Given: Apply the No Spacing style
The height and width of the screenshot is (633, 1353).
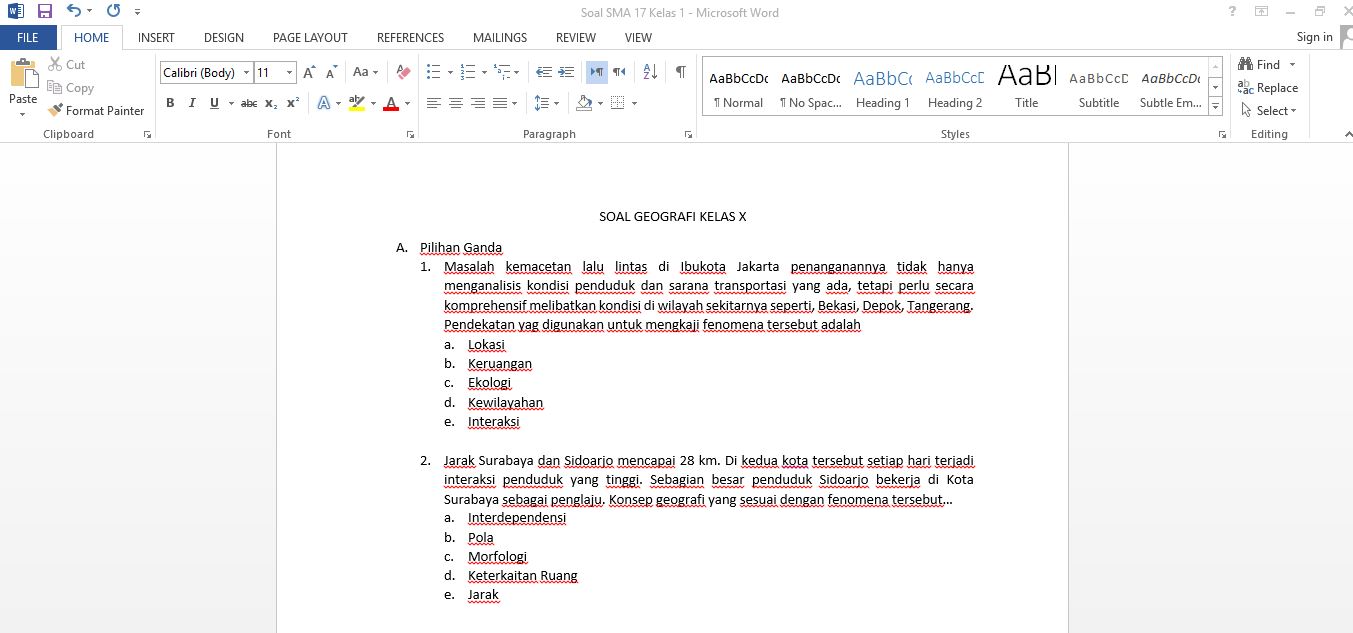Looking at the screenshot, I should pos(811,88).
